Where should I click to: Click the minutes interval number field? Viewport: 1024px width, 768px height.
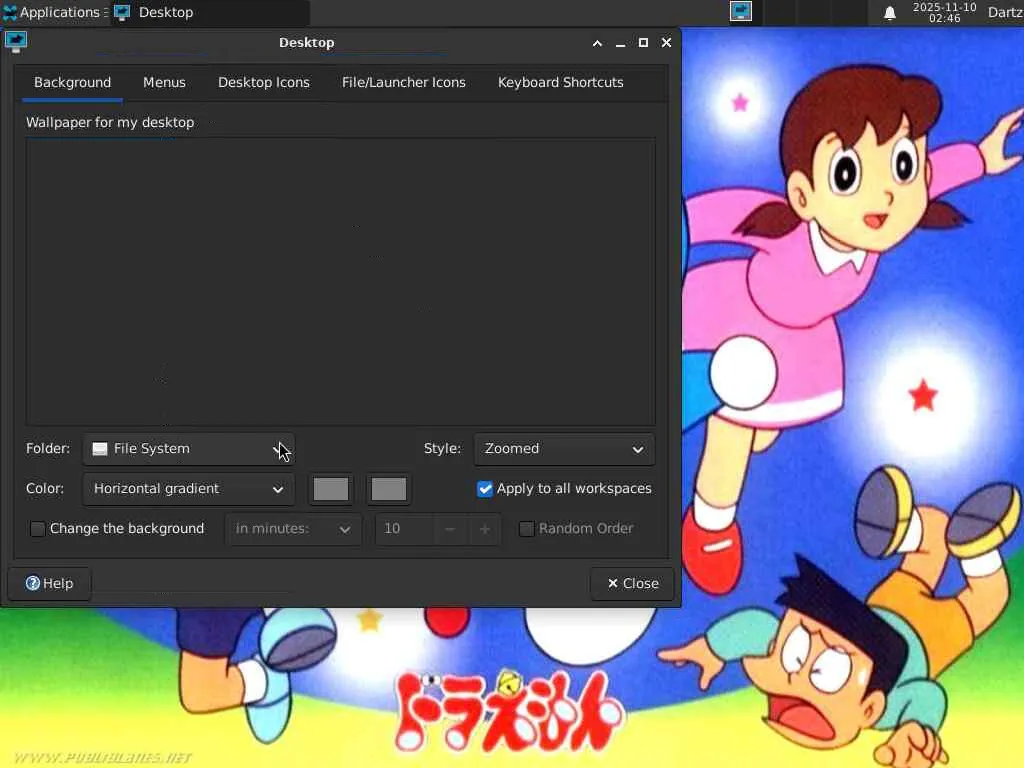click(404, 529)
